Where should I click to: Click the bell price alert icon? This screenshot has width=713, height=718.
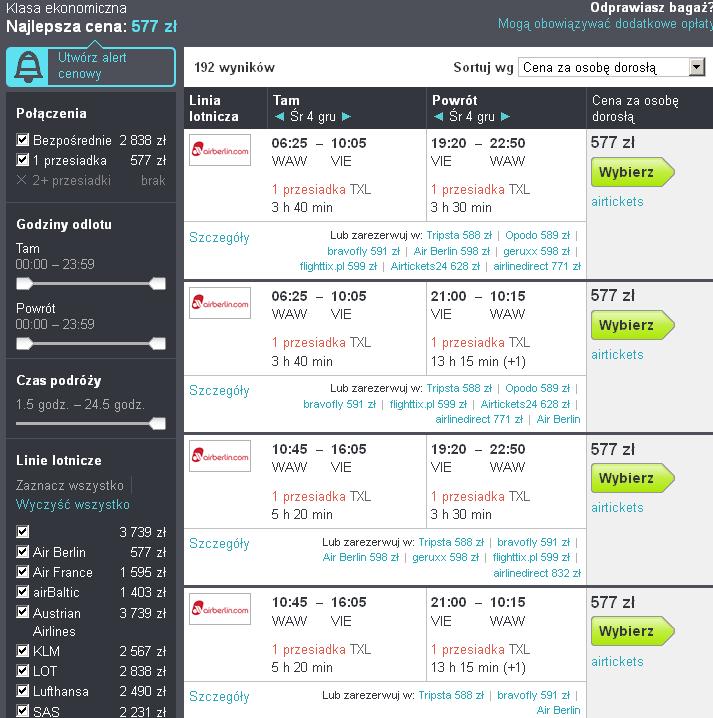point(28,67)
